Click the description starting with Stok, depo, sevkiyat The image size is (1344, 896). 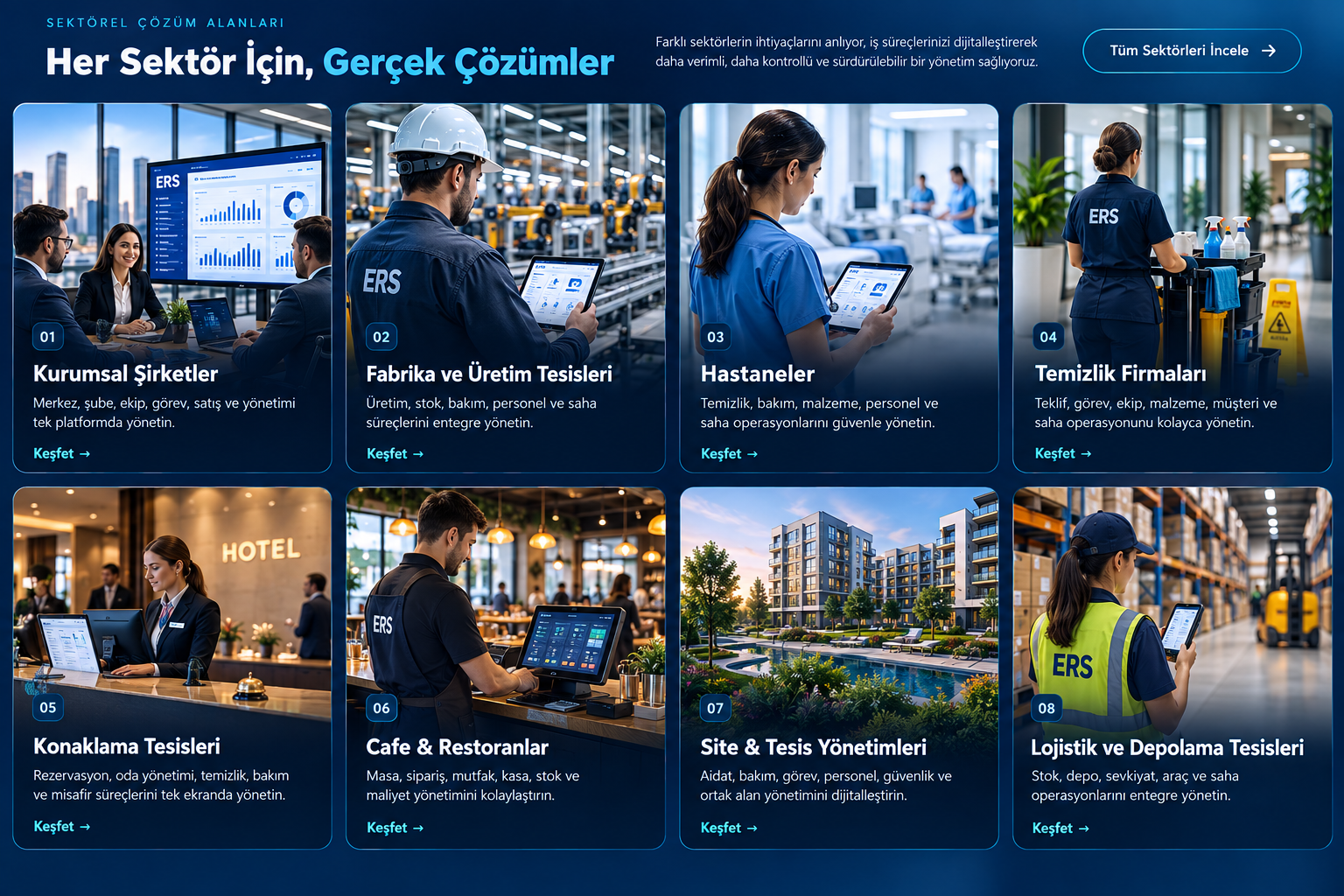pos(1135,786)
